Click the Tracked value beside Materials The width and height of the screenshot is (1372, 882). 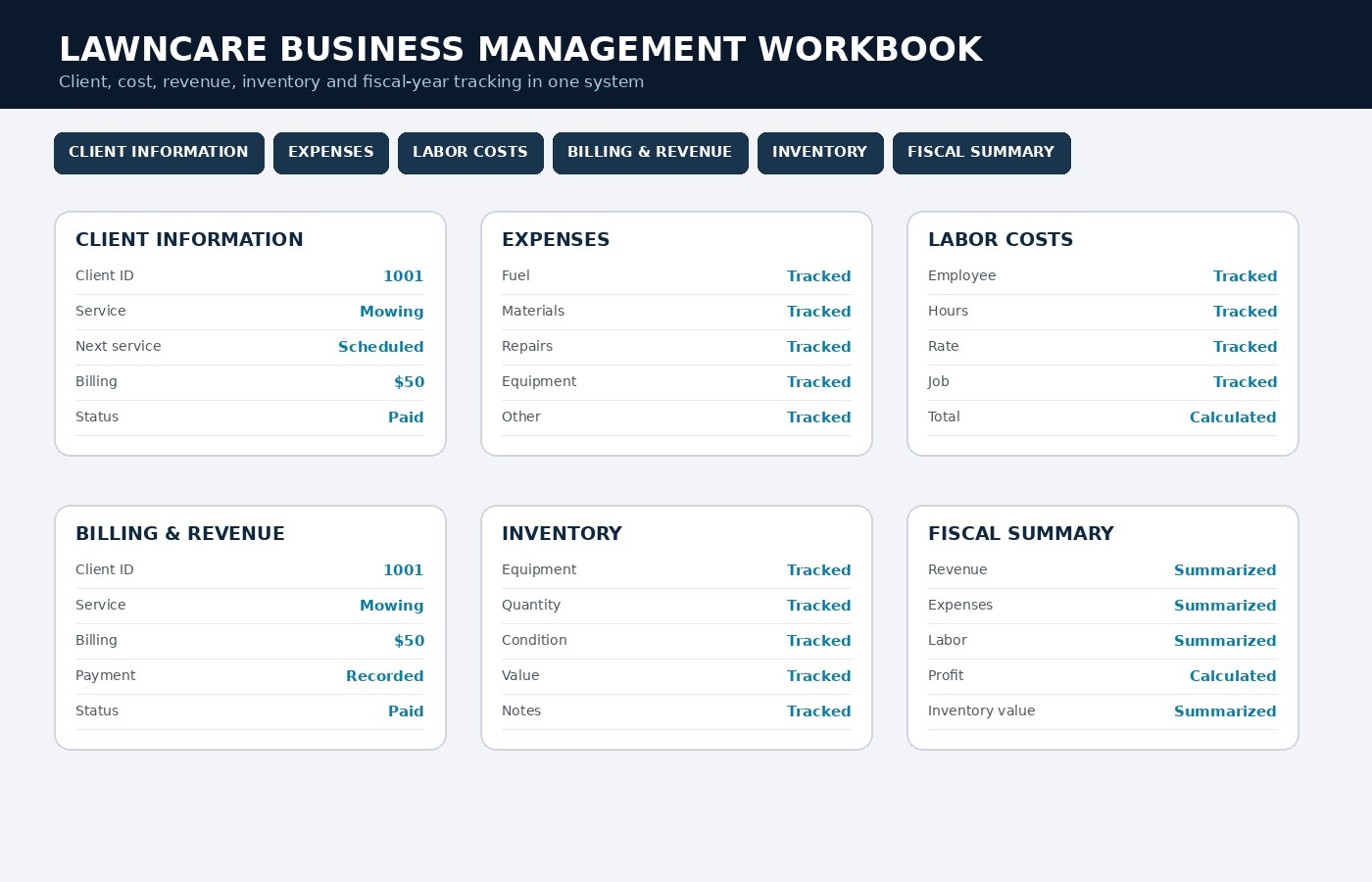click(x=819, y=312)
